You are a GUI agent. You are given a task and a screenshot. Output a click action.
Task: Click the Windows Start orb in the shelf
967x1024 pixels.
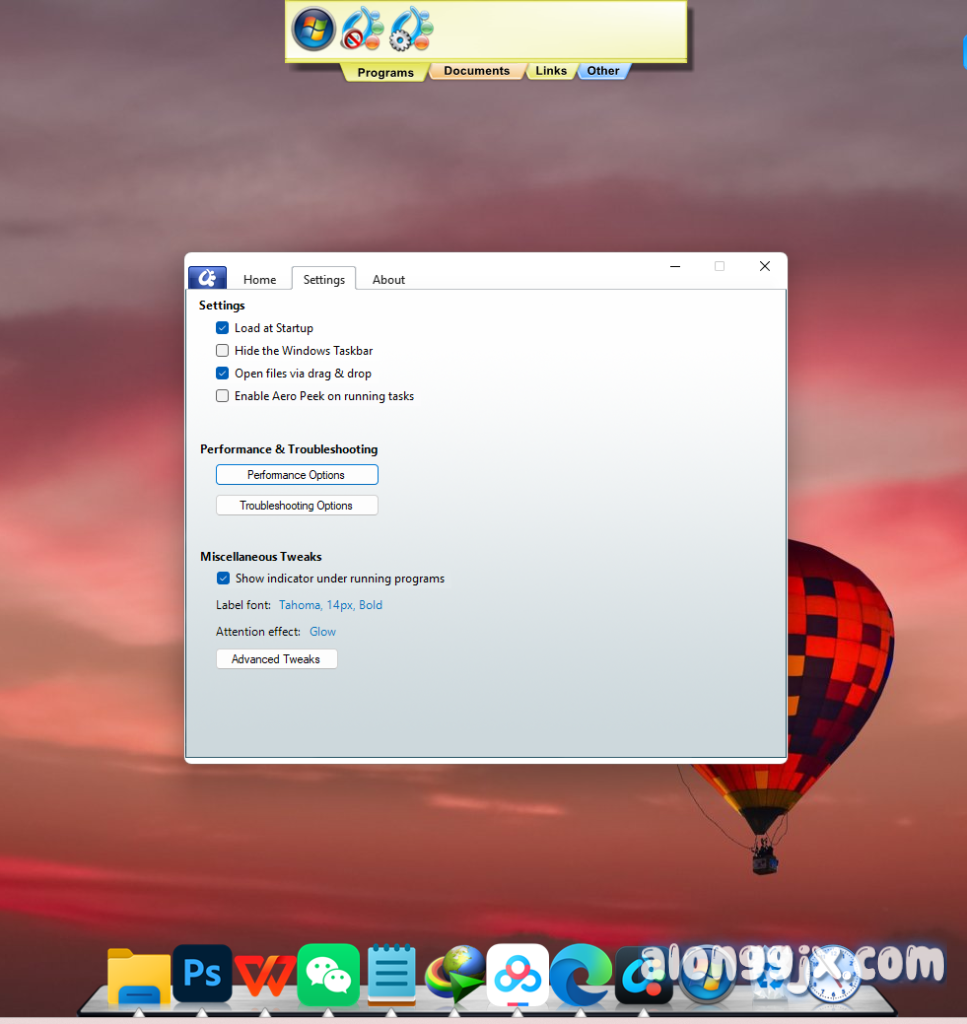pos(313,29)
